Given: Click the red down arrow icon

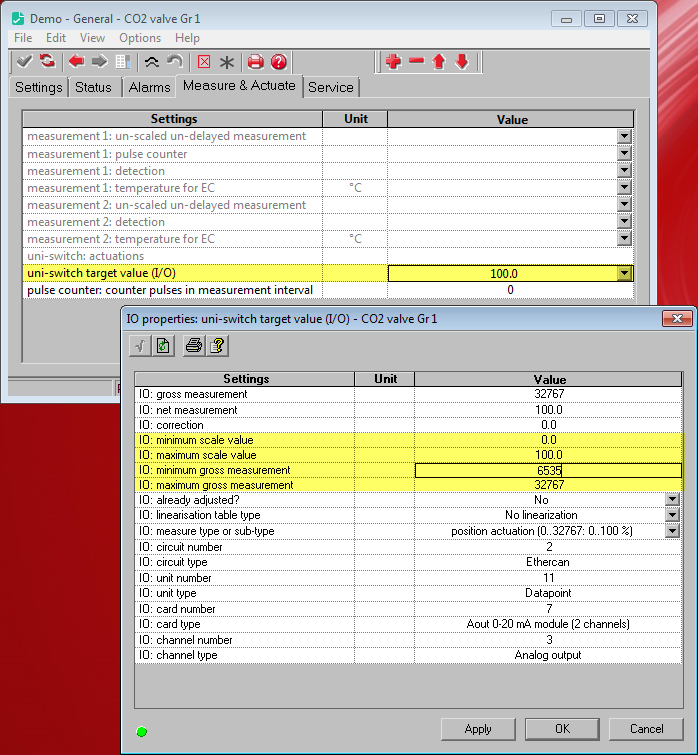Looking at the screenshot, I should point(462,62).
